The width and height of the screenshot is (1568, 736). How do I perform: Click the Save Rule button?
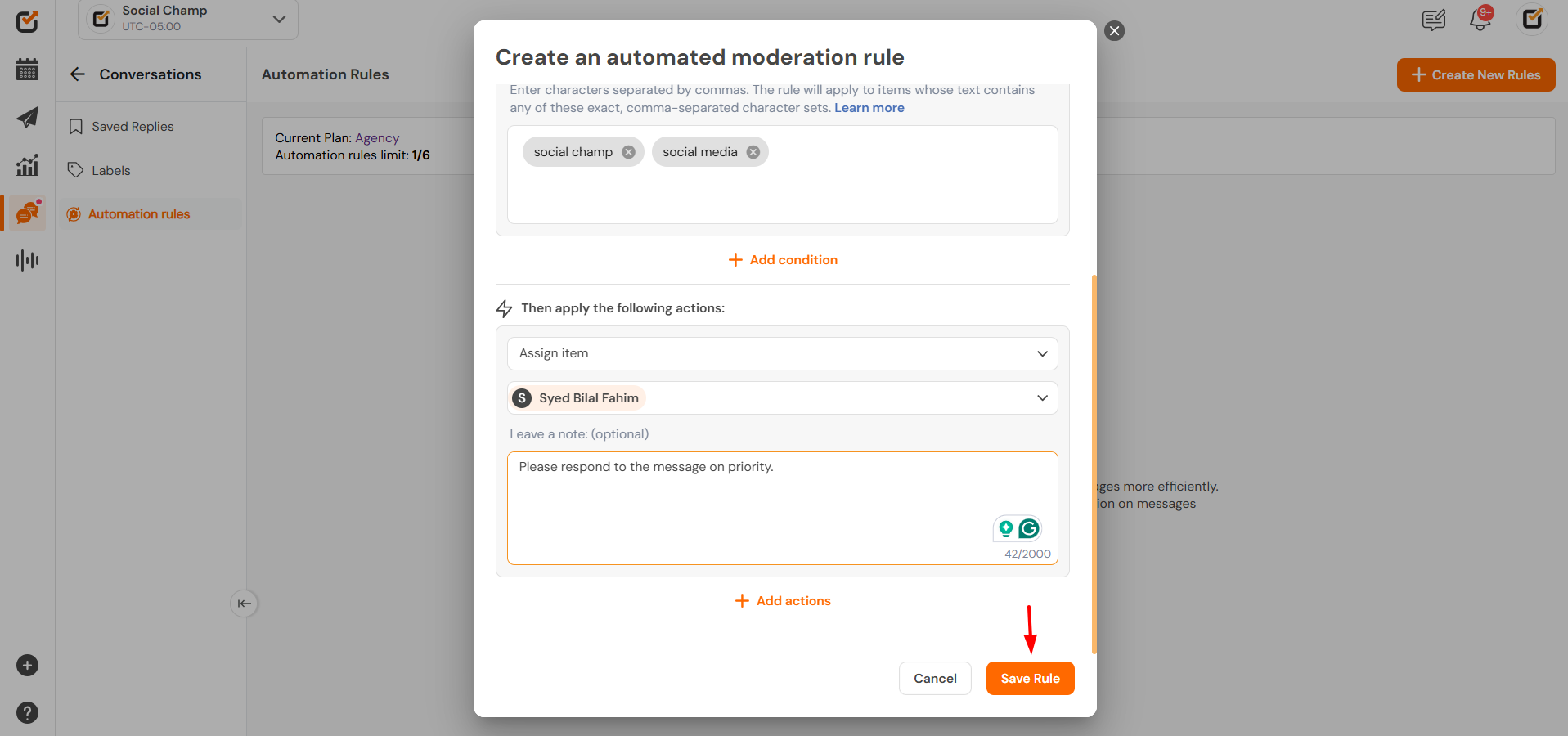pos(1030,679)
